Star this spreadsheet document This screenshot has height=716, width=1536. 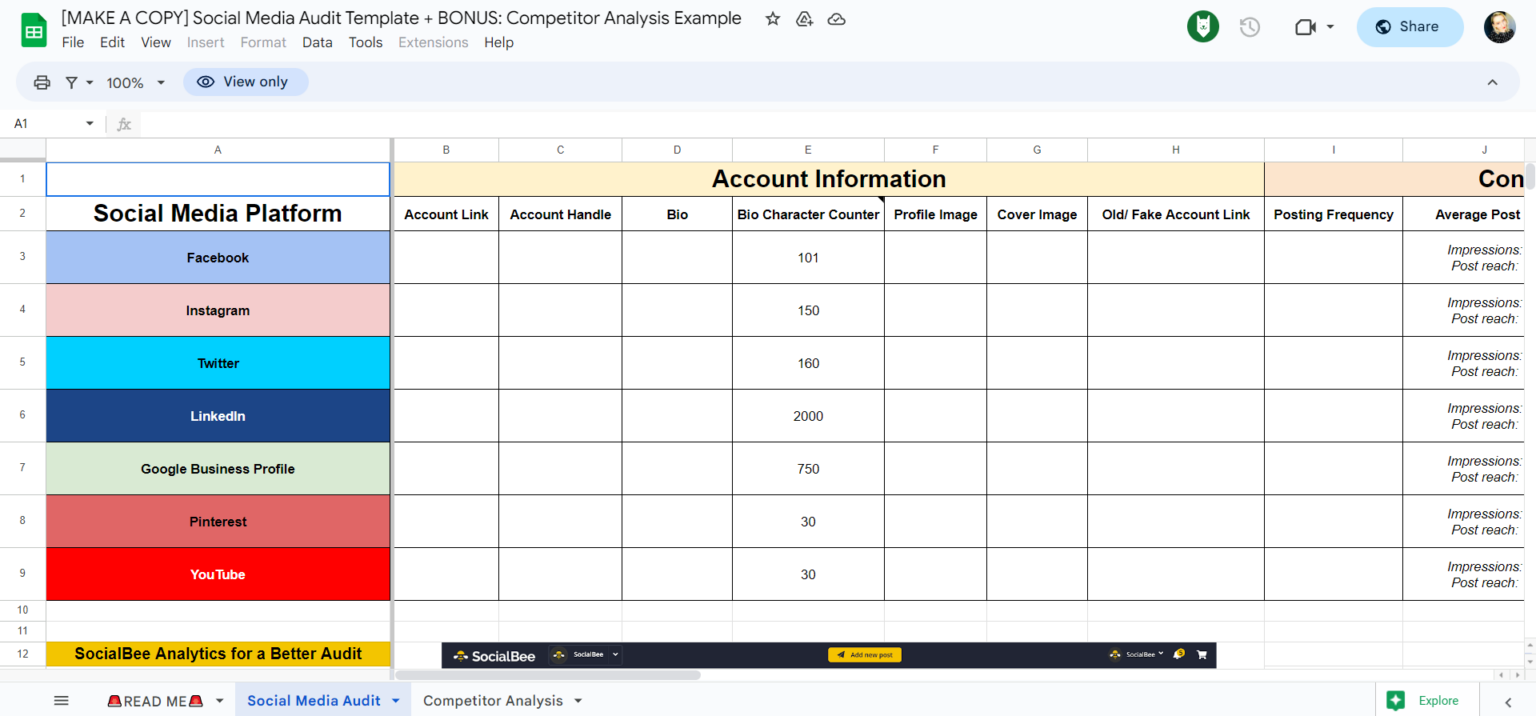[771, 18]
